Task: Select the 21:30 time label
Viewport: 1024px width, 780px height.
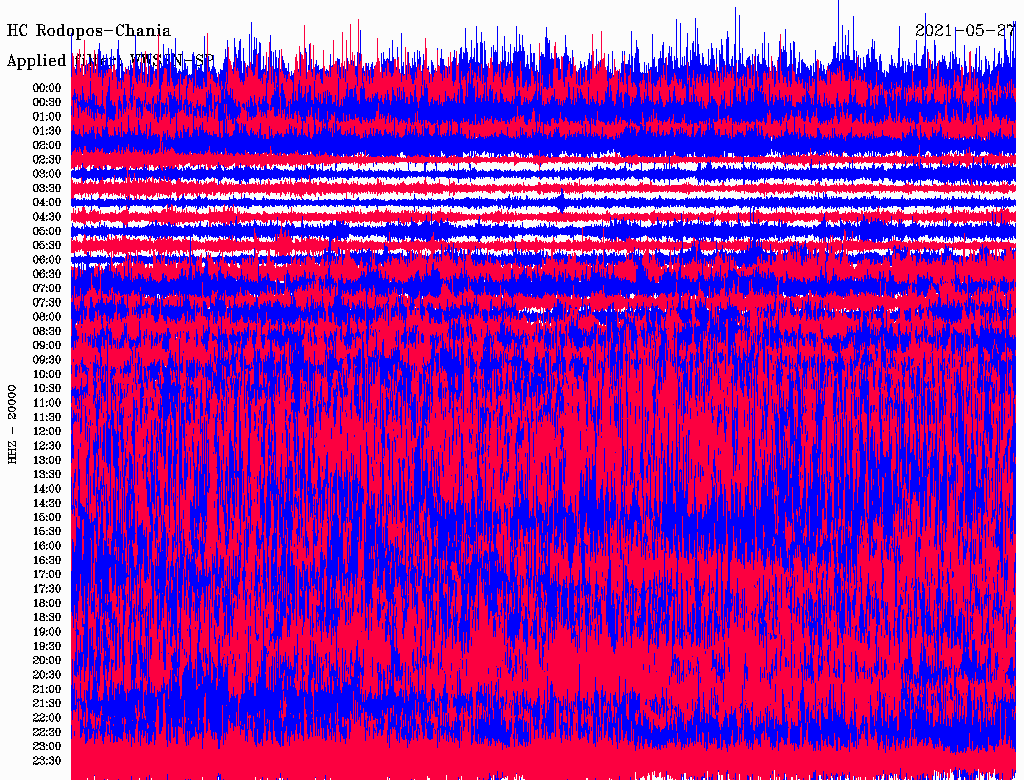Action: coord(47,704)
